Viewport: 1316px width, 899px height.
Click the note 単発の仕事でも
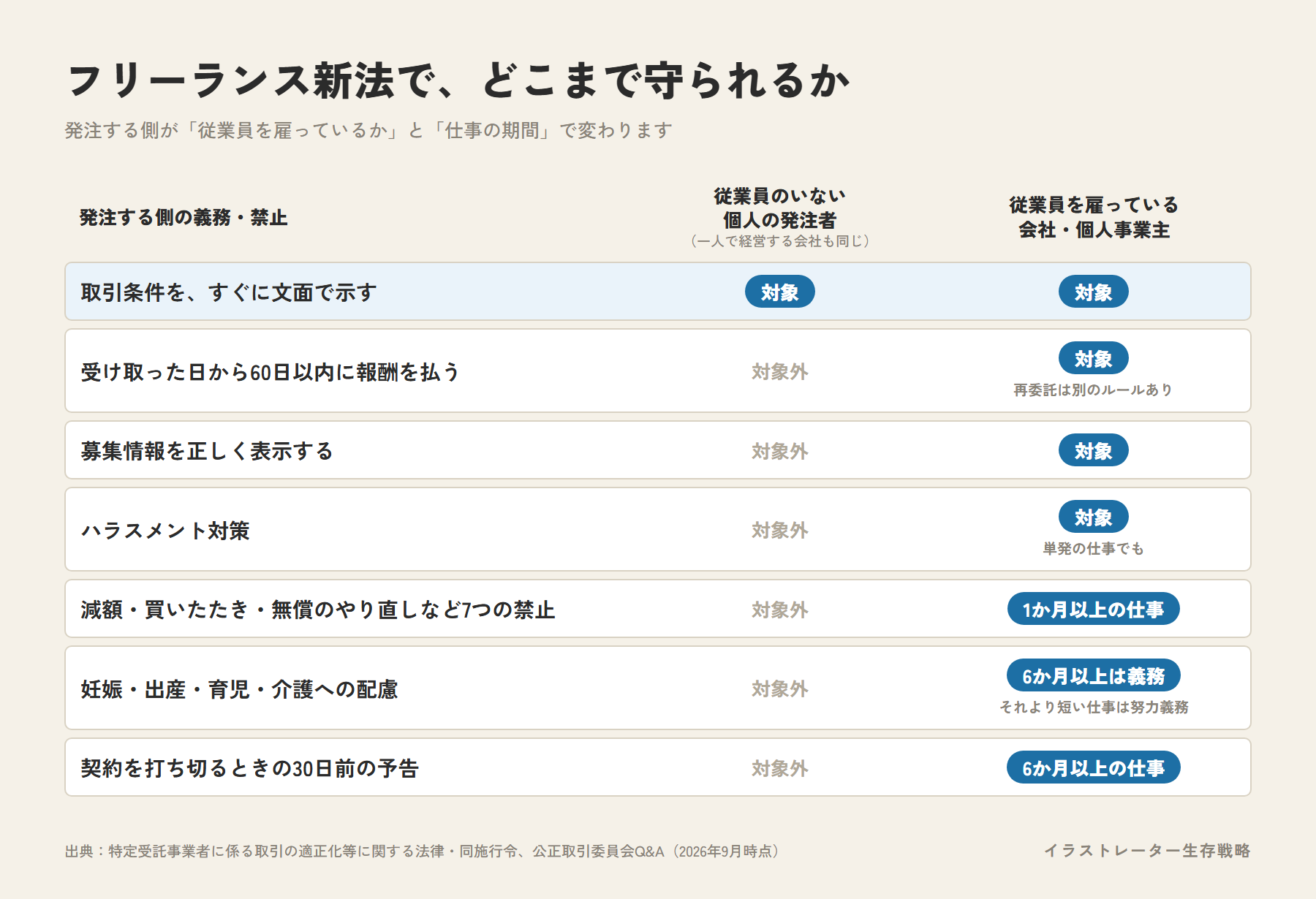pos(1094,548)
